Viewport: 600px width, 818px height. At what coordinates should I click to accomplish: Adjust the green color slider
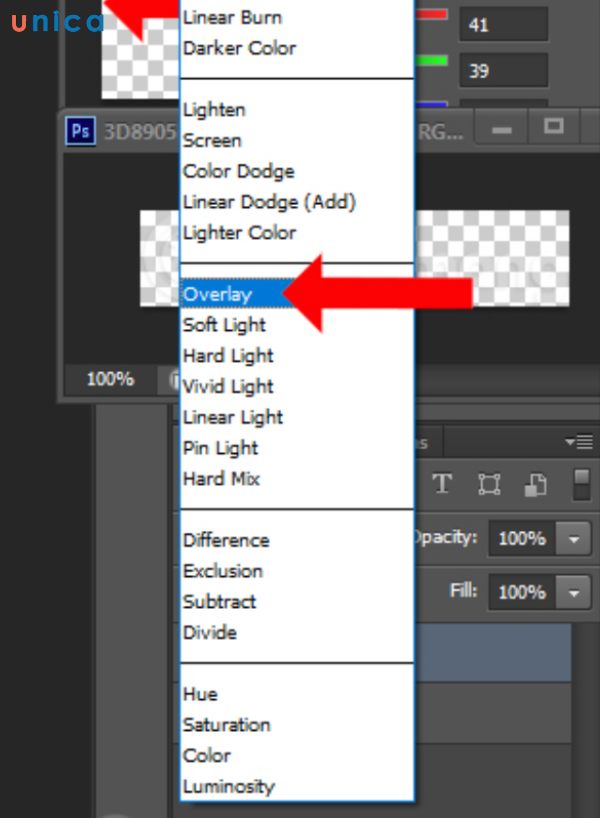pyautogui.click(x=431, y=61)
